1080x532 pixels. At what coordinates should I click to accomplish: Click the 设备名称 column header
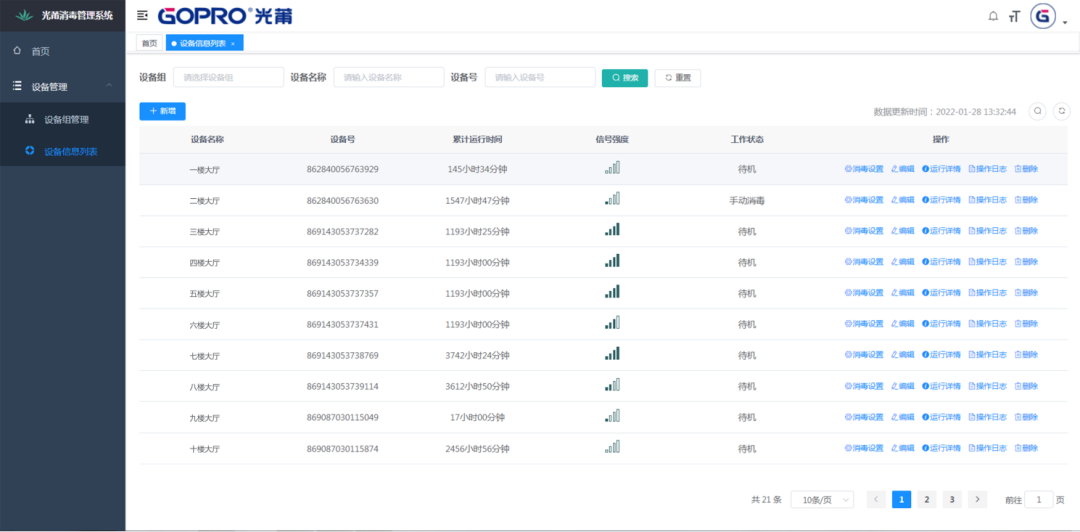(207, 139)
